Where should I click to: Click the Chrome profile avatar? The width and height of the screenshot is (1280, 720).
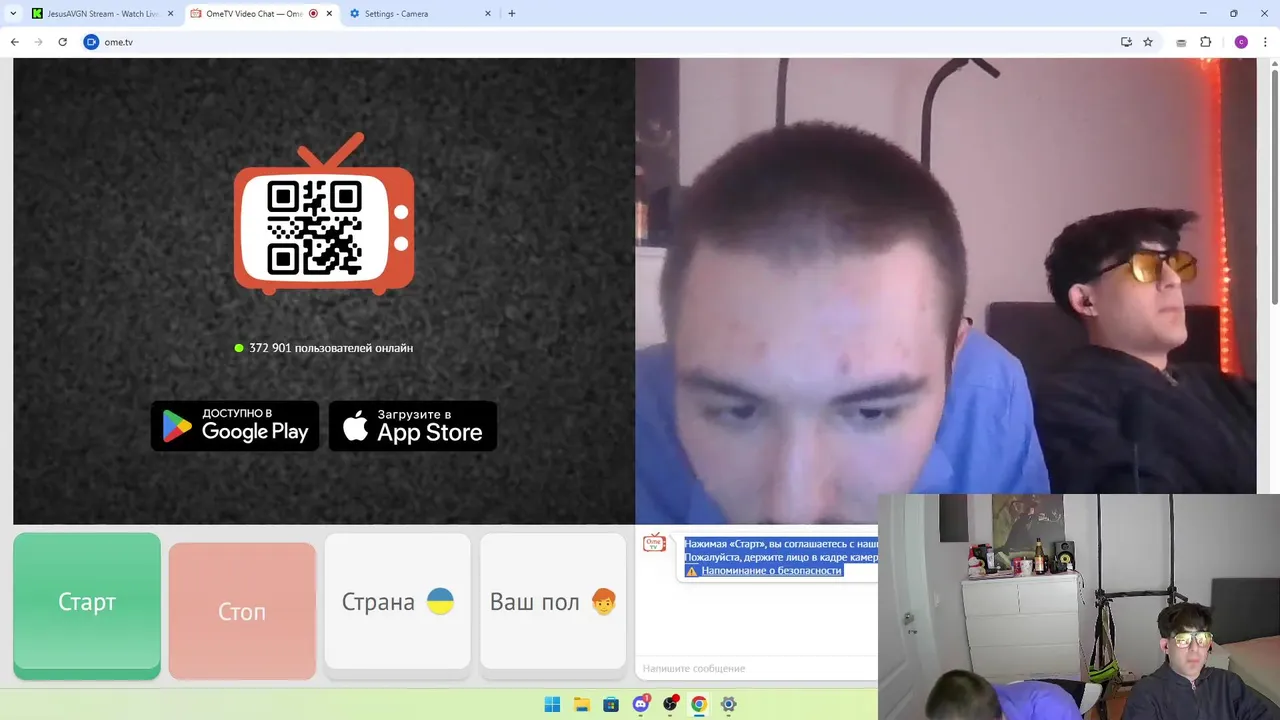pyautogui.click(x=1241, y=42)
